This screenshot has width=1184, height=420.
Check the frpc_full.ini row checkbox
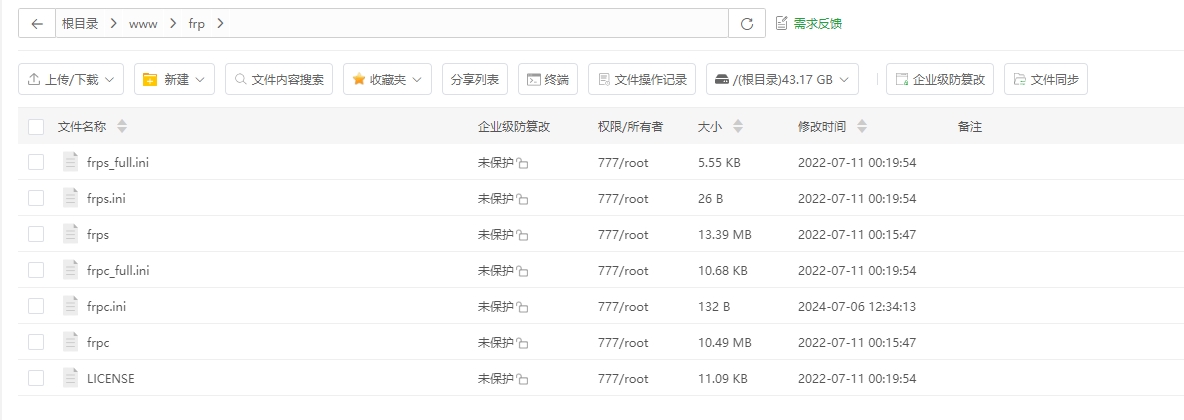[x=35, y=270]
